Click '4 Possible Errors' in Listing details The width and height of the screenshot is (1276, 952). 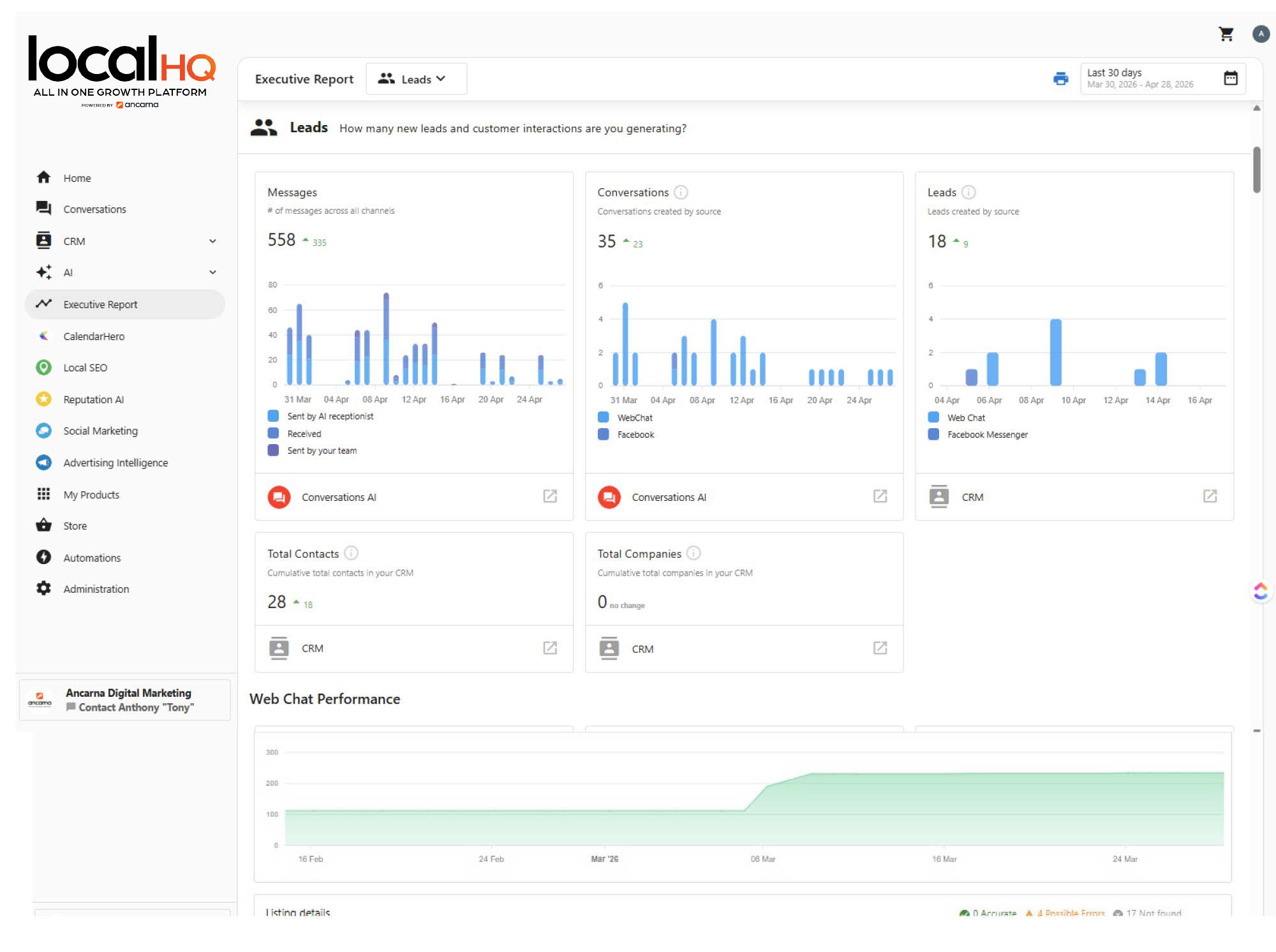(x=1064, y=913)
